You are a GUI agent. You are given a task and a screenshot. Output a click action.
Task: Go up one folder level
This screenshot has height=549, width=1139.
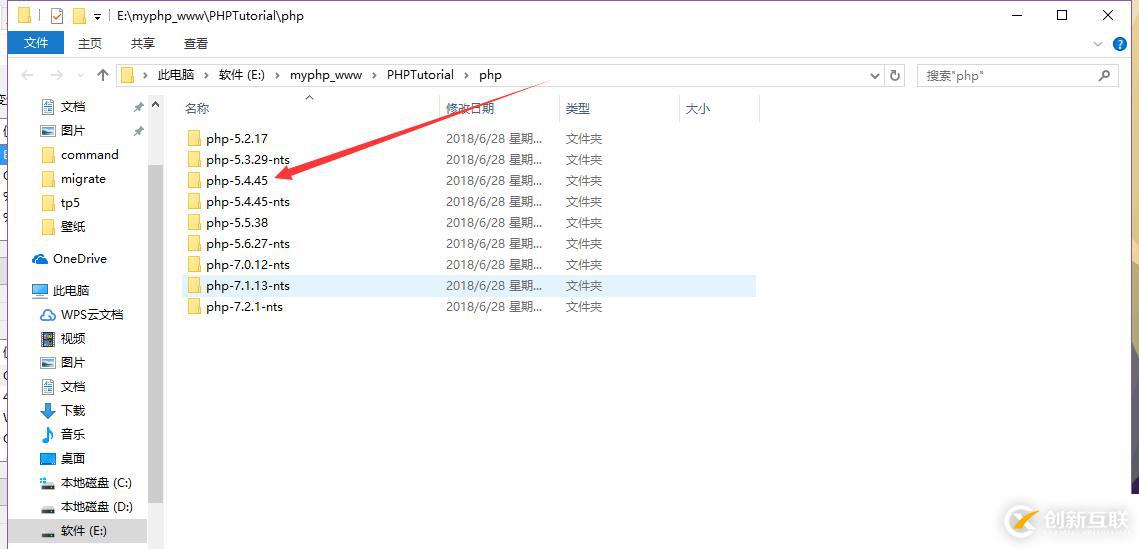click(103, 76)
